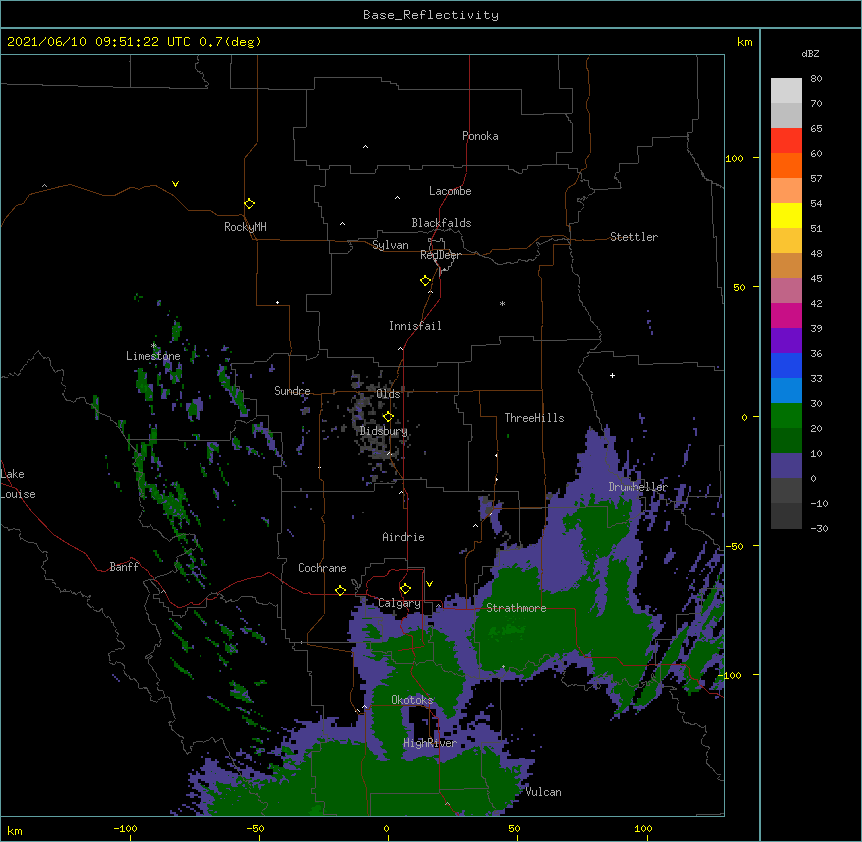
Task: Click the yellow v marker east of Calgary
Action: point(429,584)
